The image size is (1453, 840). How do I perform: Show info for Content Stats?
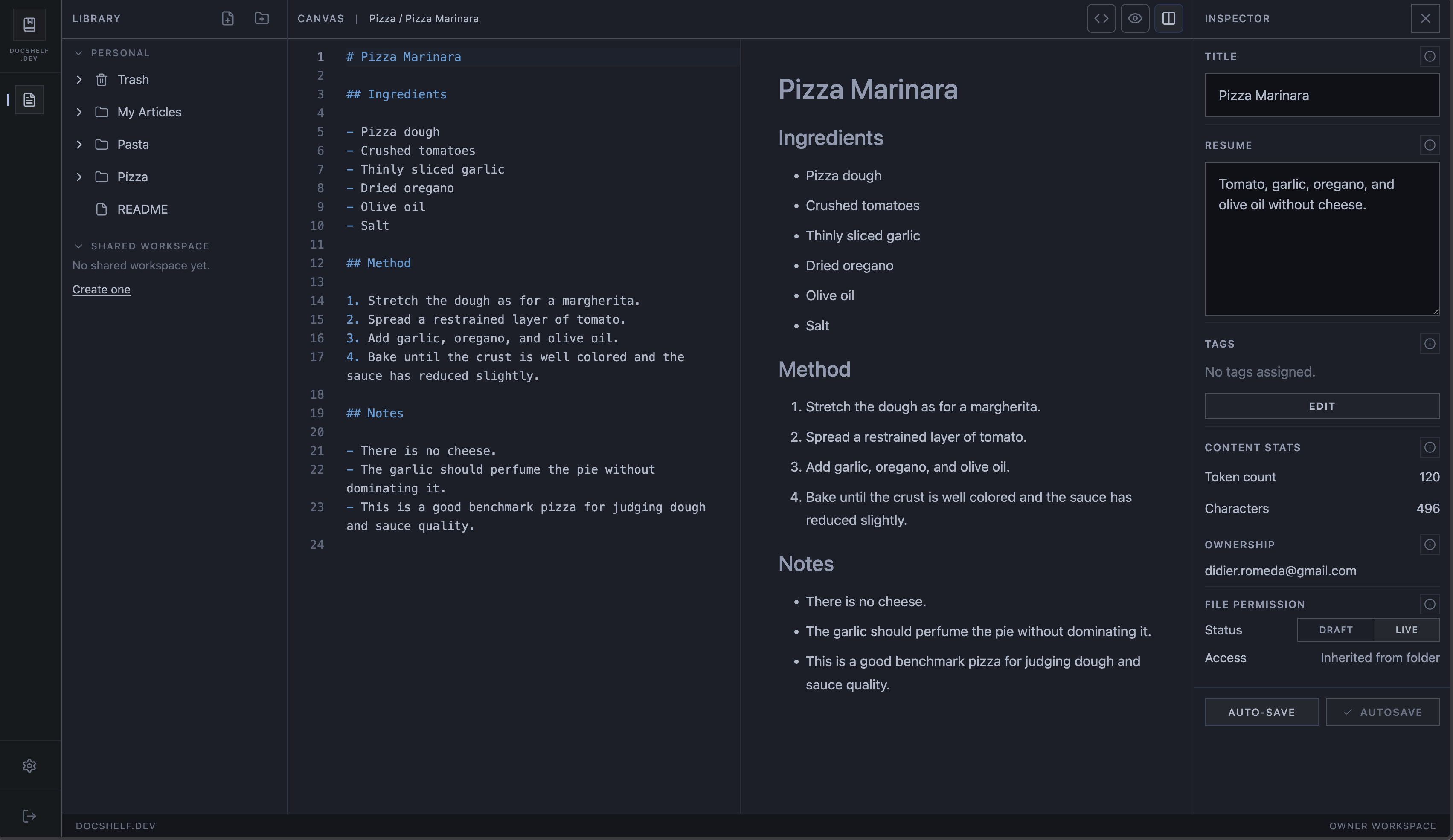pos(1430,448)
